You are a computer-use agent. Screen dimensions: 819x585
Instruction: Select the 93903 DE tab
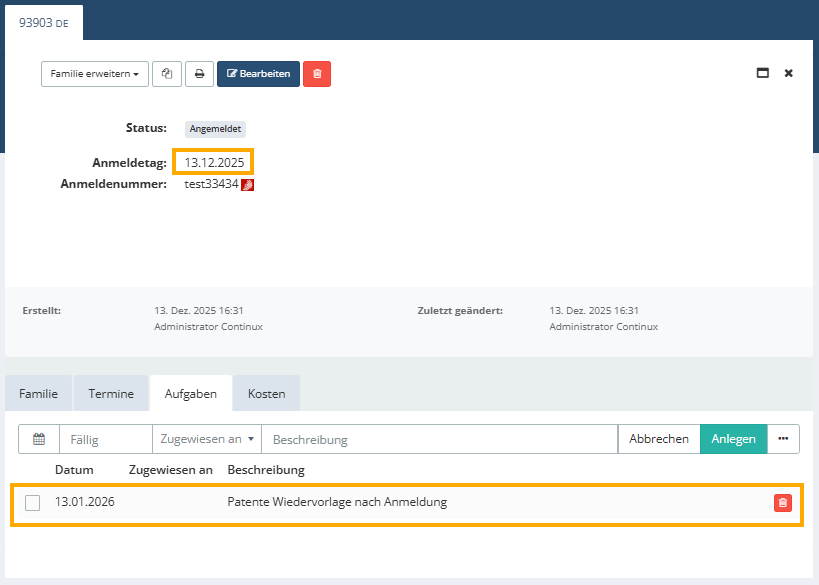pos(44,23)
